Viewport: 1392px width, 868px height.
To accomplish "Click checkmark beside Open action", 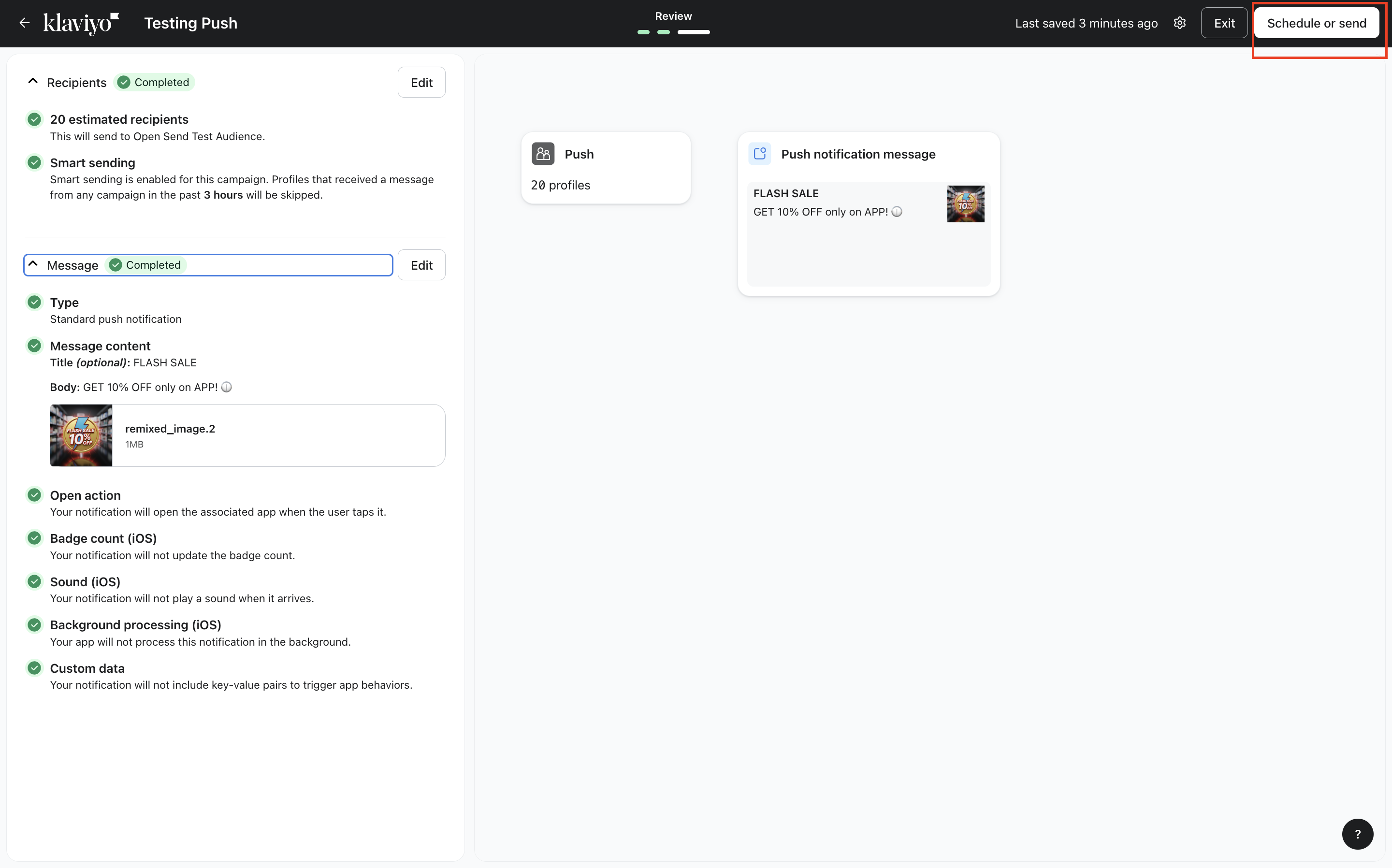I will (x=34, y=495).
